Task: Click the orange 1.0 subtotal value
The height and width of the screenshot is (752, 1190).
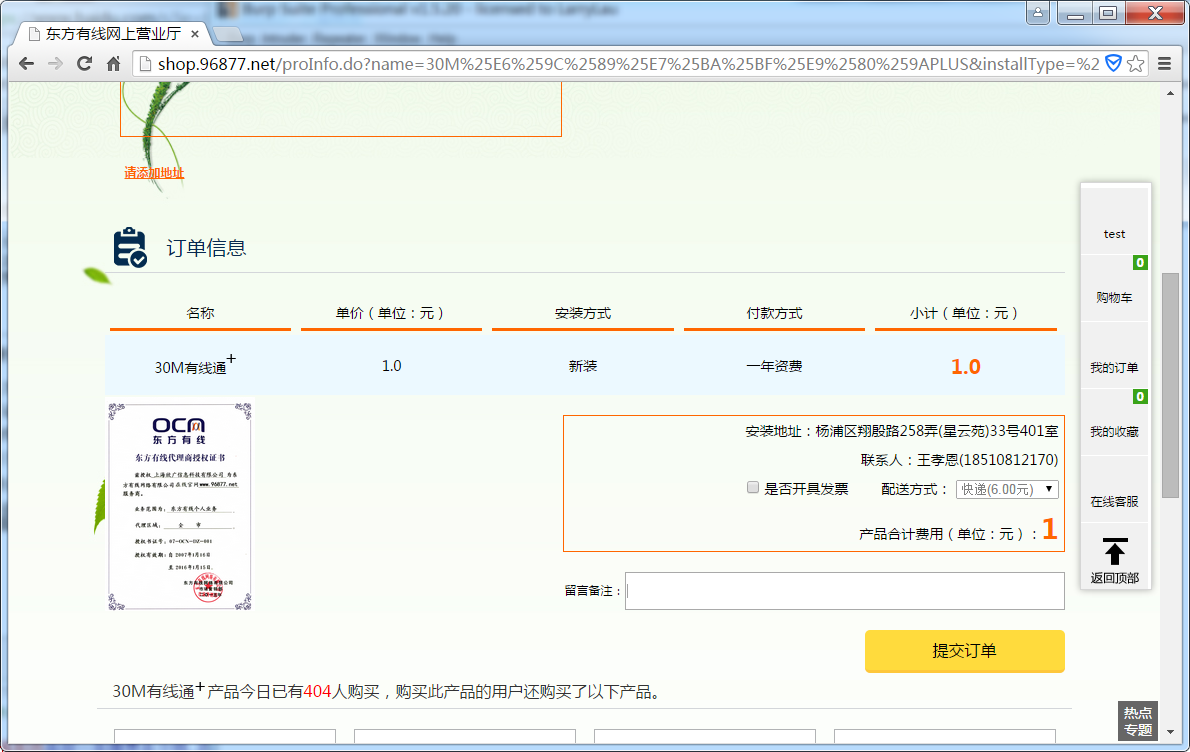Action: coord(965,367)
